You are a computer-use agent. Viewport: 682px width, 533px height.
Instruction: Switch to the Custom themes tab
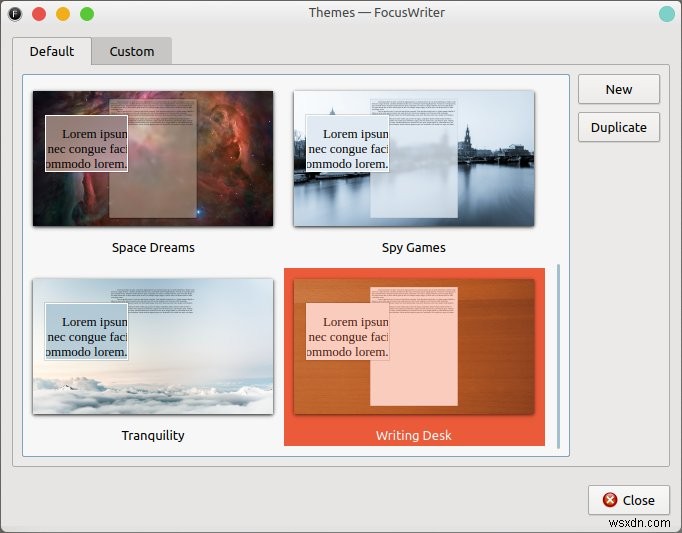pos(132,51)
